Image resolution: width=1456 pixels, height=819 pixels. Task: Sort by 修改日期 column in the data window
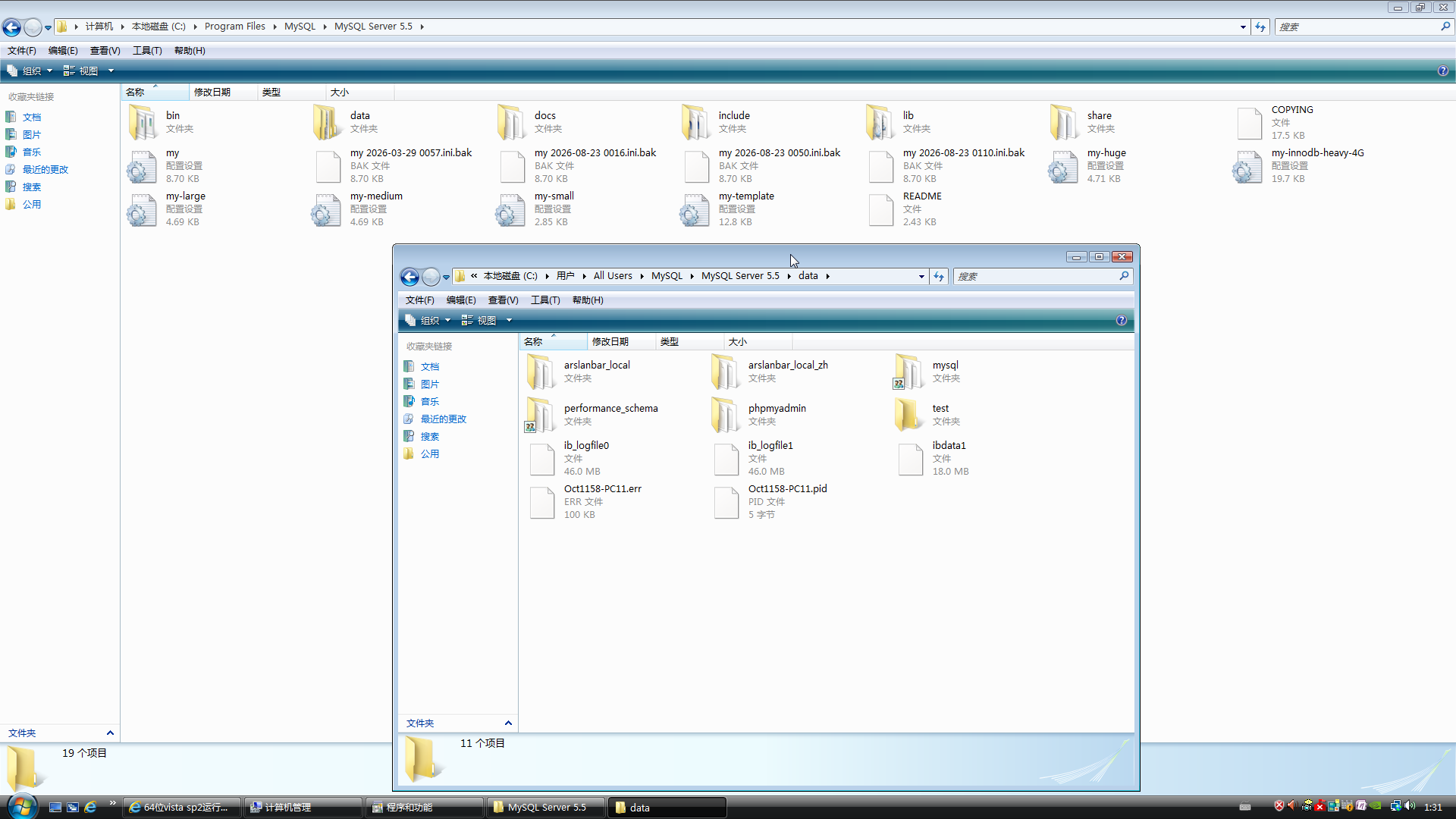[621, 342]
